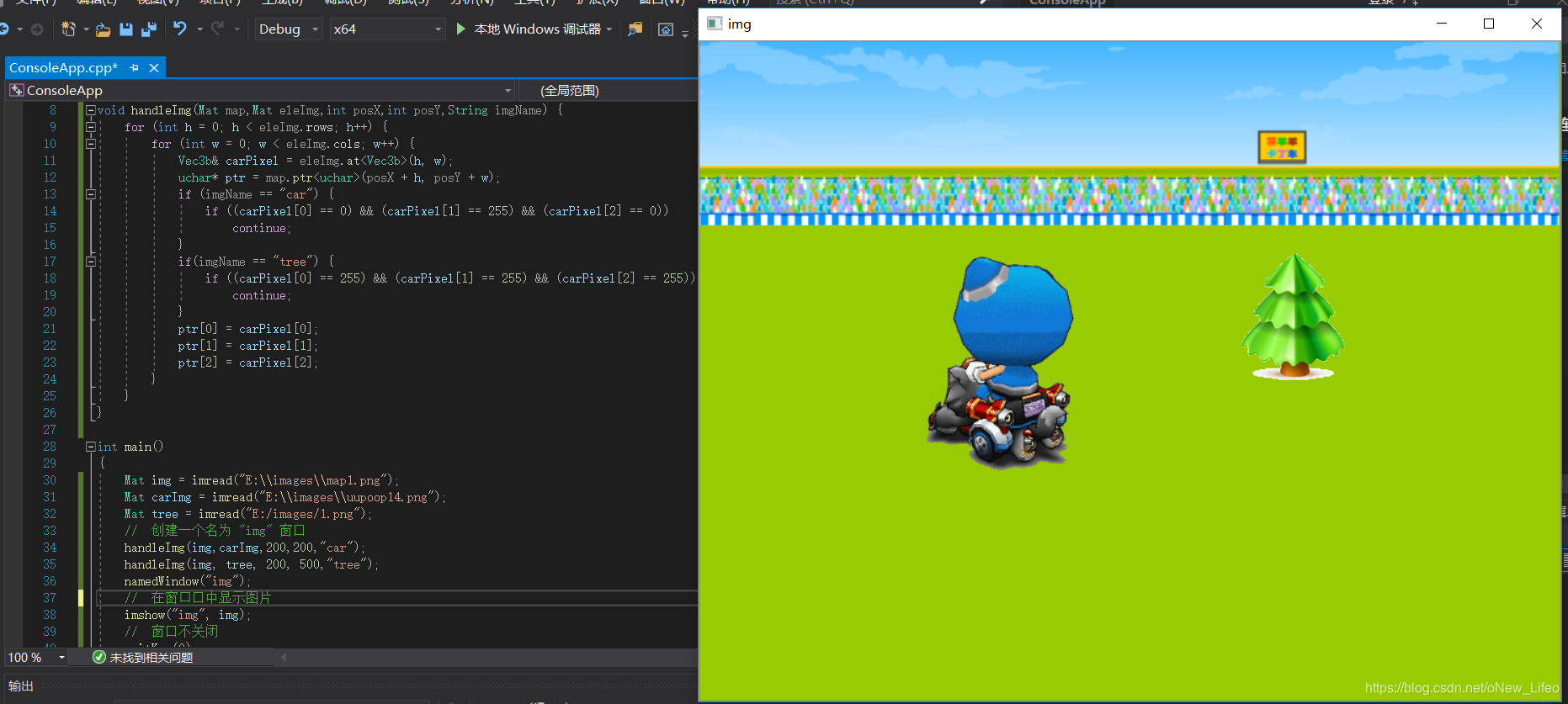Click the New Project toolbar icon
The height and width of the screenshot is (704, 1568).
pos(68,29)
